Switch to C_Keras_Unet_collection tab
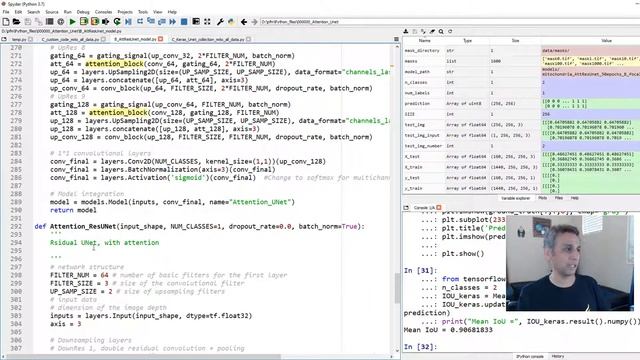This screenshot has width=640, height=360. (x=208, y=40)
